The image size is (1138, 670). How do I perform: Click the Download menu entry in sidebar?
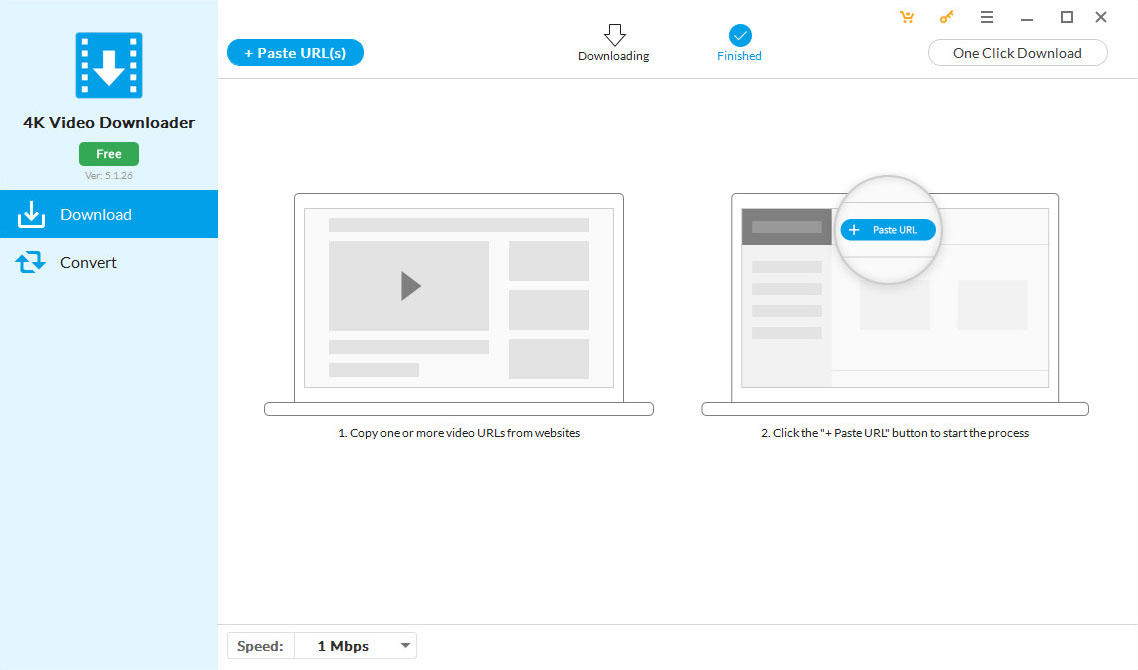coord(96,214)
